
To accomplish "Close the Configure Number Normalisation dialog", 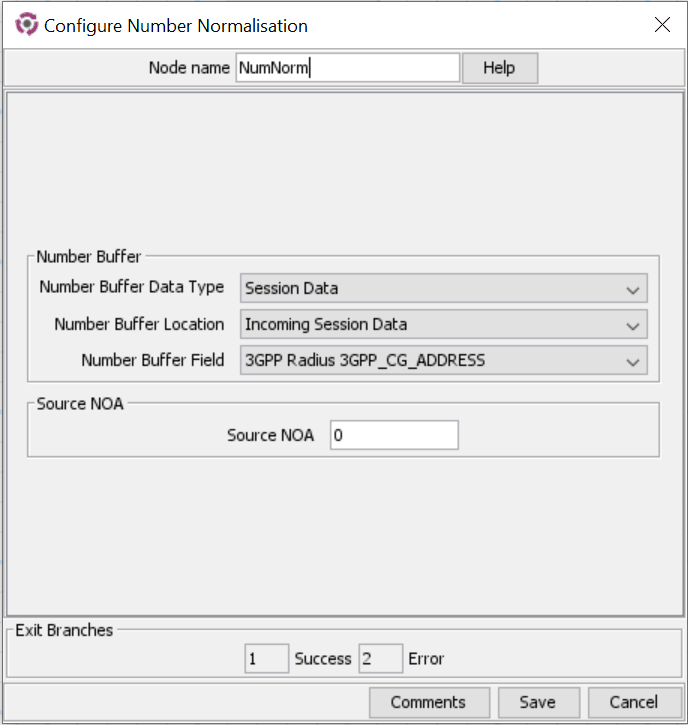I will (x=662, y=25).
